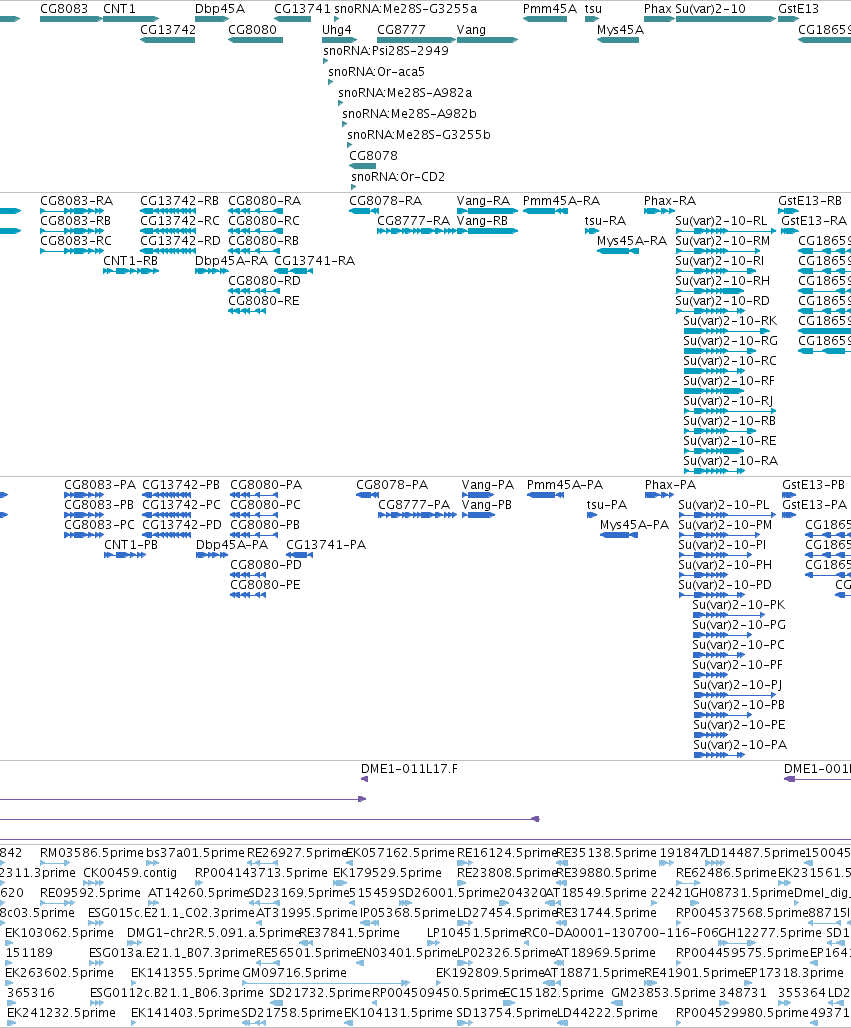The image size is (851, 1028).
Task: Click the Mys45A-RA transcript
Action: (x=618, y=251)
